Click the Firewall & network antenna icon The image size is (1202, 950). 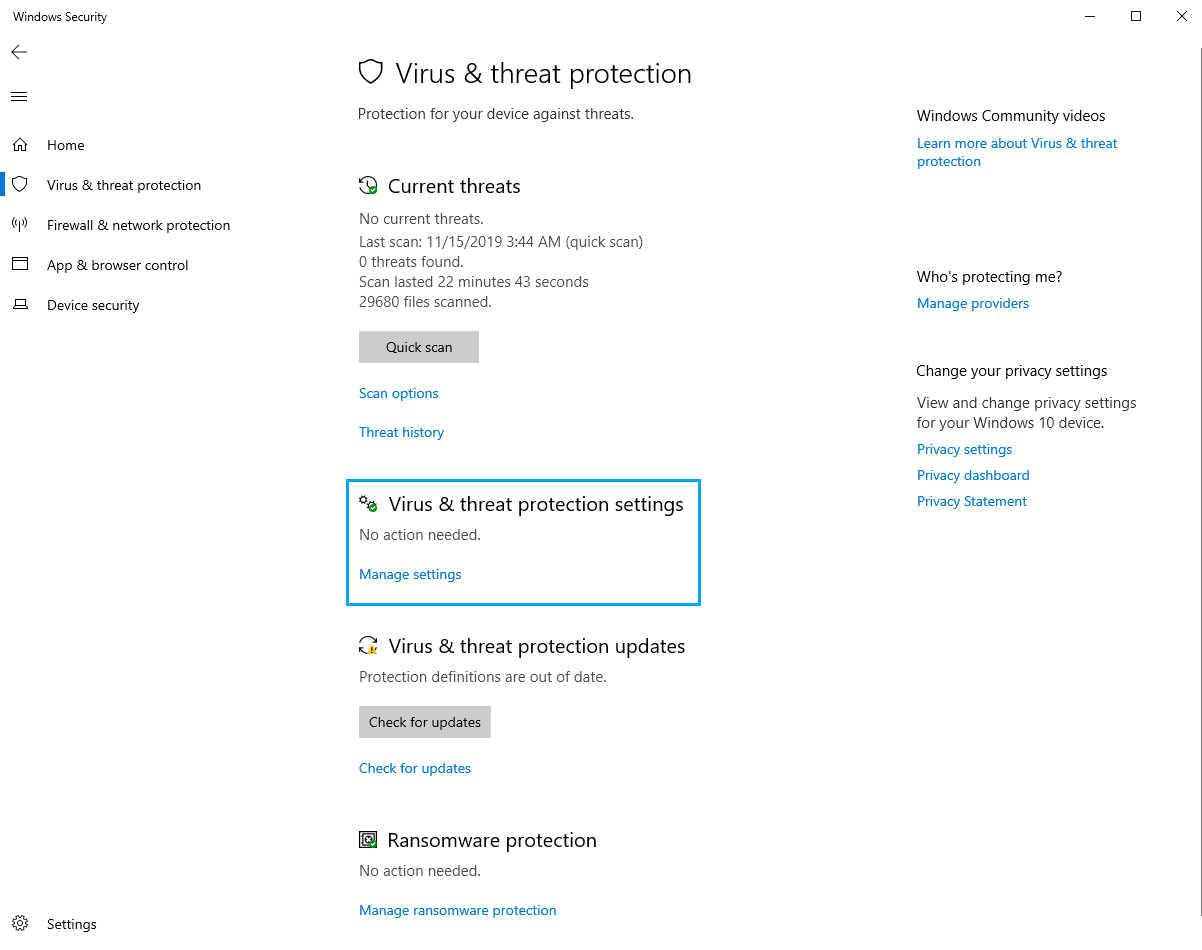point(19,225)
